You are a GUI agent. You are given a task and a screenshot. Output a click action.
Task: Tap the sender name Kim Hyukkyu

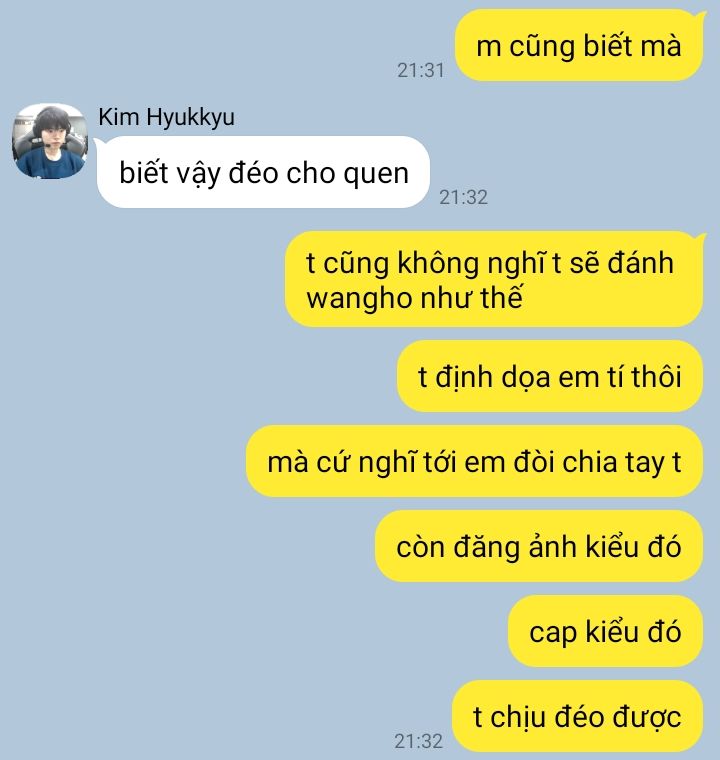166,117
